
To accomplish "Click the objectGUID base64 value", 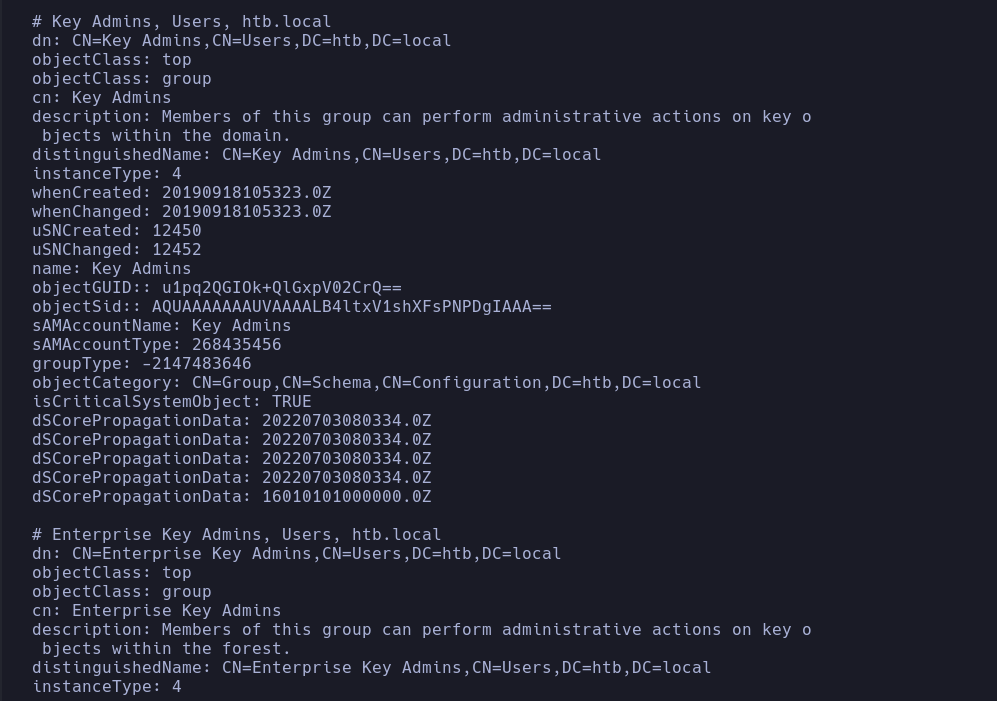I will click(x=281, y=288).
